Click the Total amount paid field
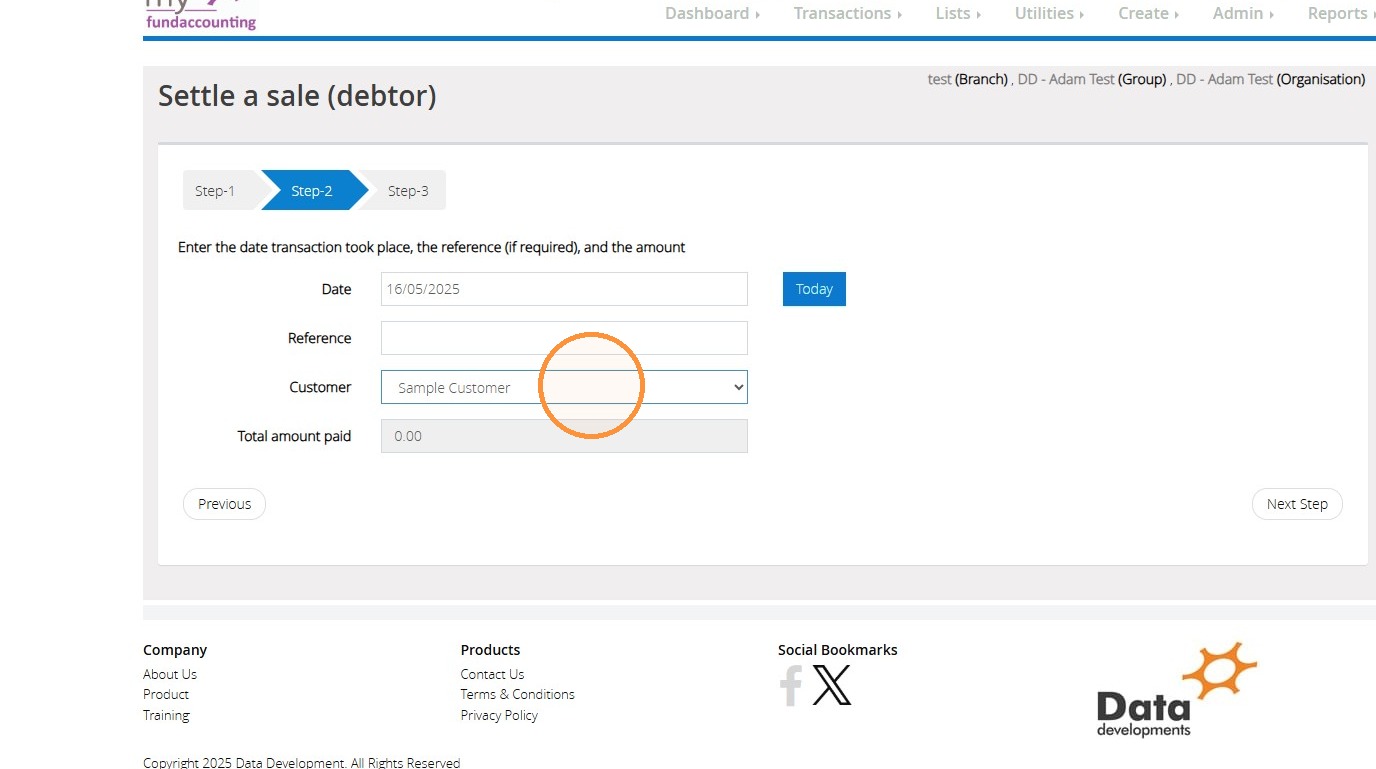The height and width of the screenshot is (769, 1376). 564,436
